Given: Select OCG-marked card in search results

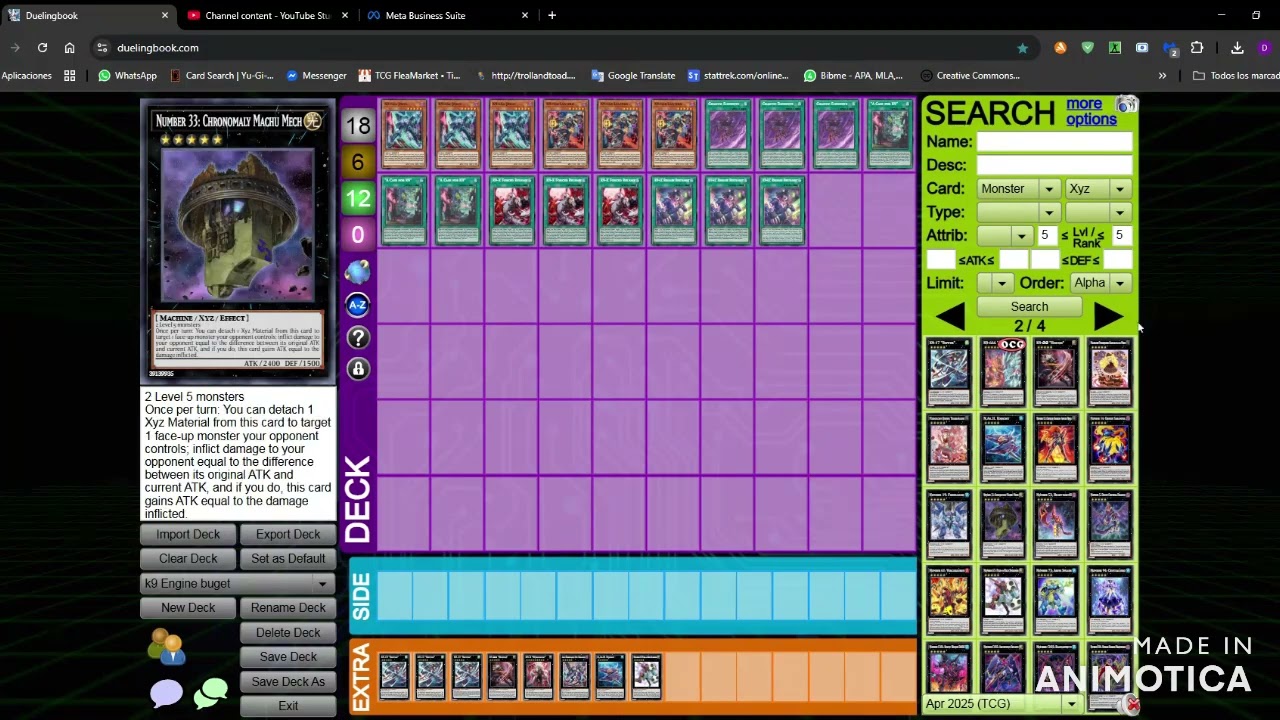Looking at the screenshot, I should click(1003, 372).
